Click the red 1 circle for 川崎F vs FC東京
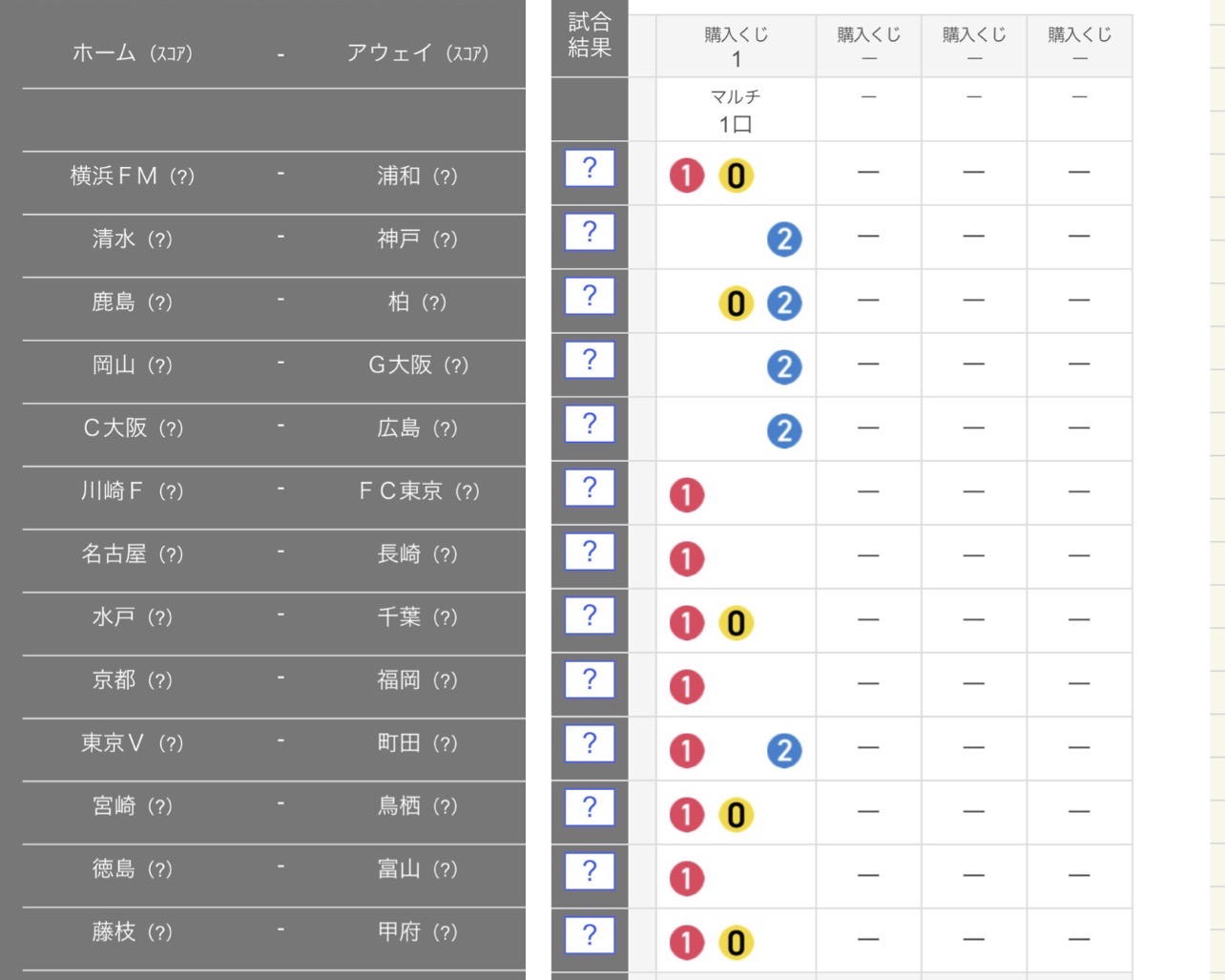Screen dimensions: 1225x980 click(687, 495)
